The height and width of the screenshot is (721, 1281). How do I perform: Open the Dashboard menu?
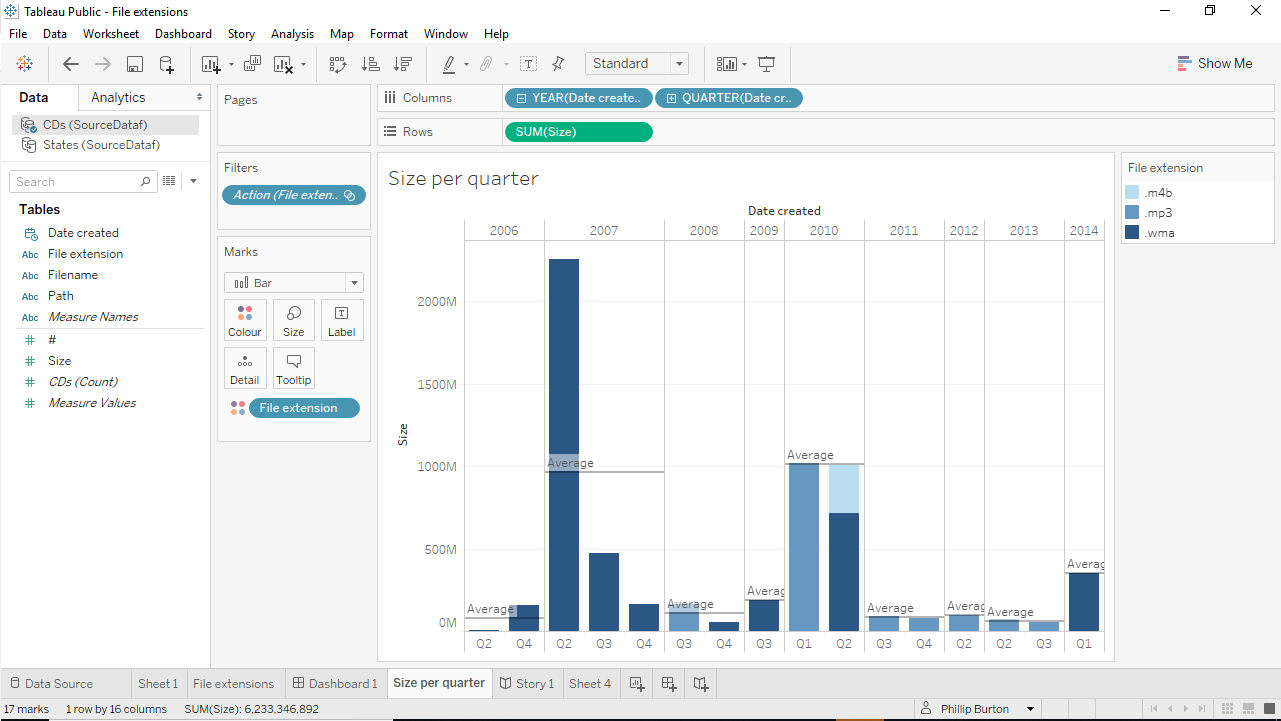[x=183, y=34]
